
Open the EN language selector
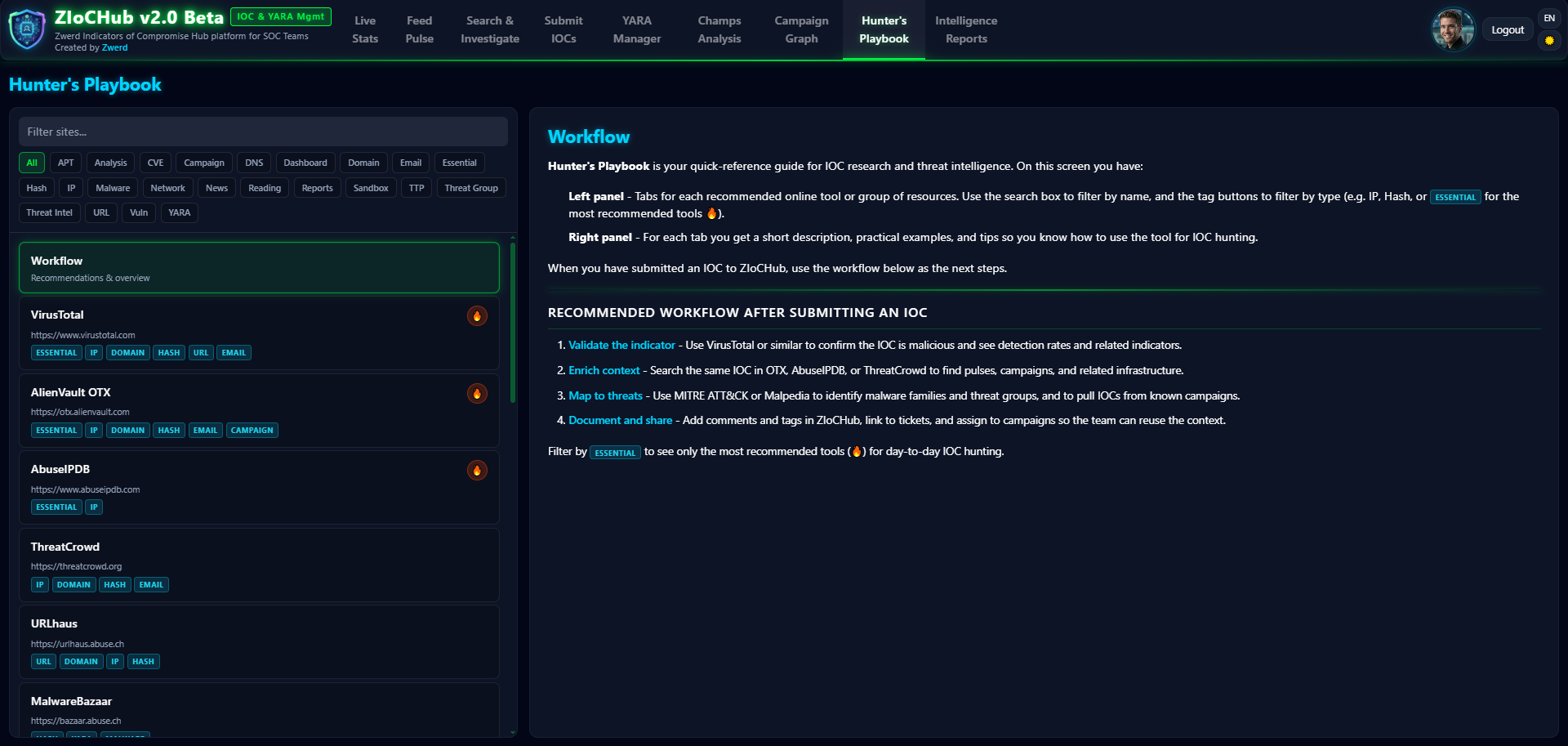(x=1548, y=18)
